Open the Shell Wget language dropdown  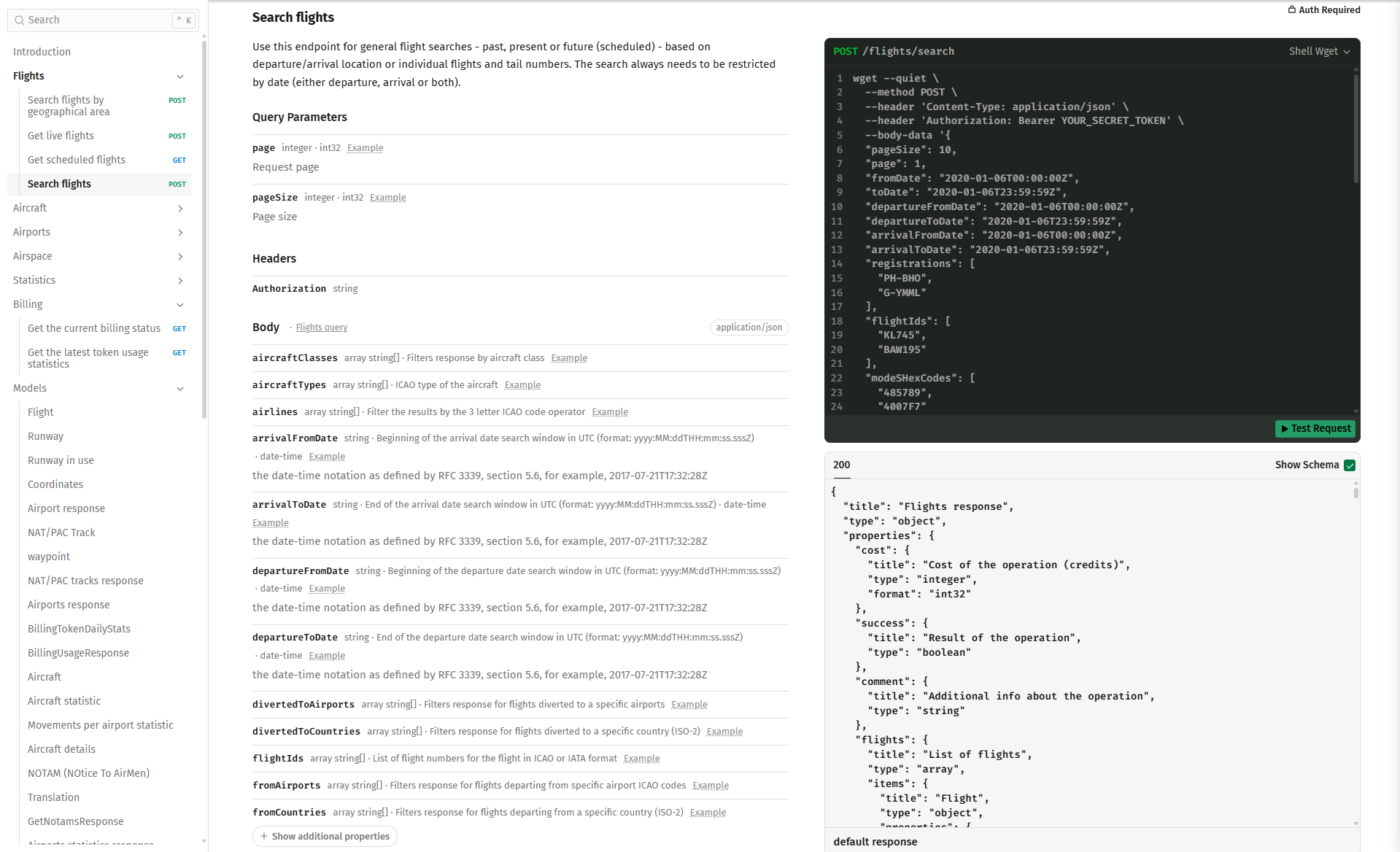[x=1319, y=51]
